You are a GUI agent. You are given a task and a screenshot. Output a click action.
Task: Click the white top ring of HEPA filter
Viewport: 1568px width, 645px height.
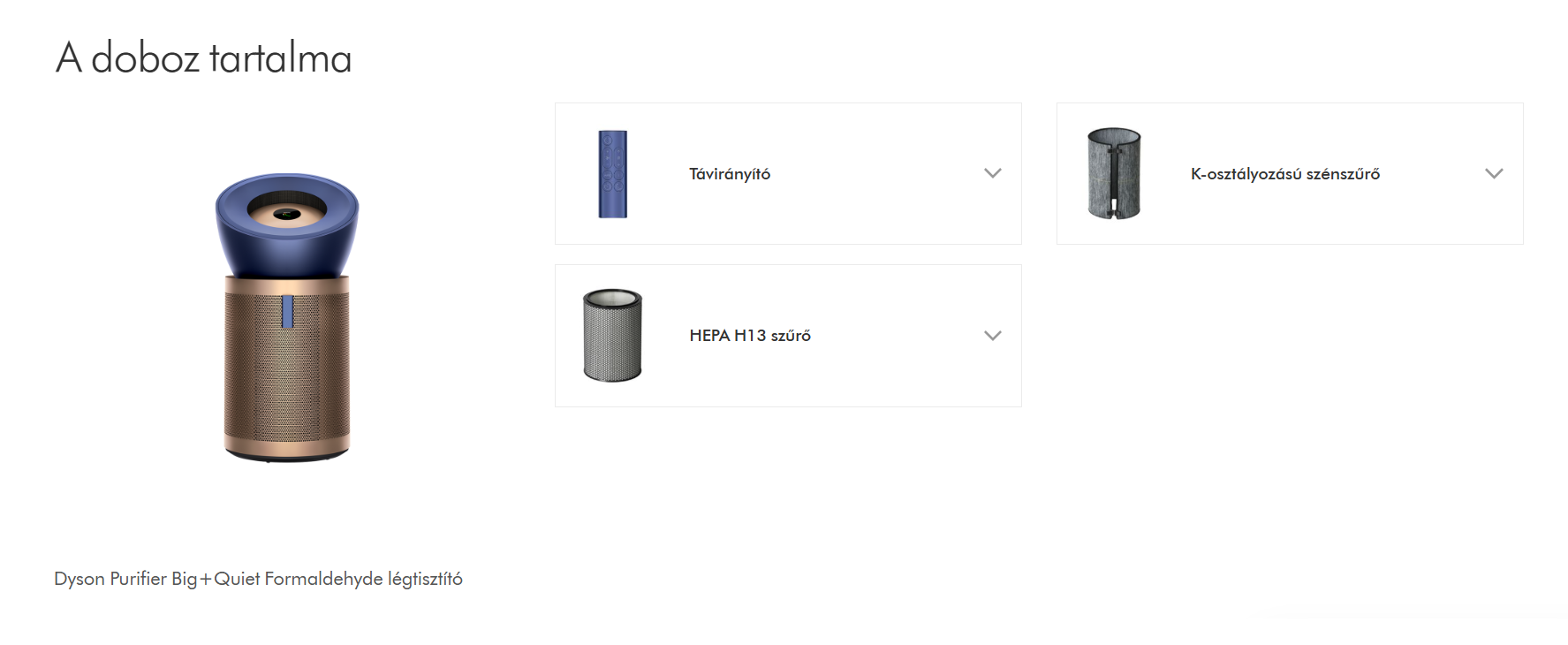612,297
